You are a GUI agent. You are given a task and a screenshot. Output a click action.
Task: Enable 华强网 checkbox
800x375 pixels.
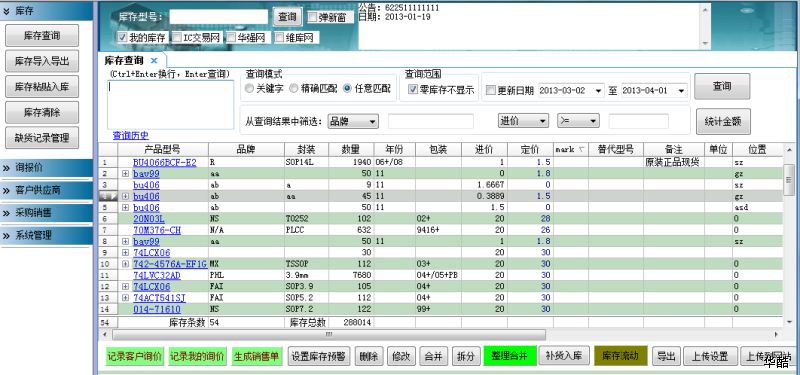click(231, 37)
